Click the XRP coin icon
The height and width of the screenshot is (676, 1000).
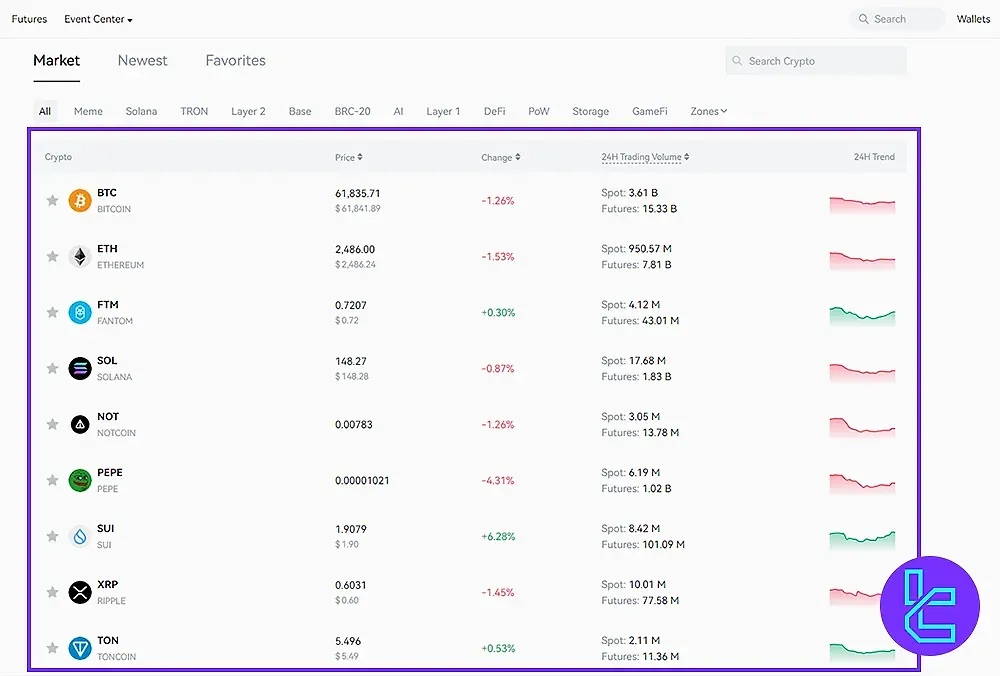coord(80,593)
